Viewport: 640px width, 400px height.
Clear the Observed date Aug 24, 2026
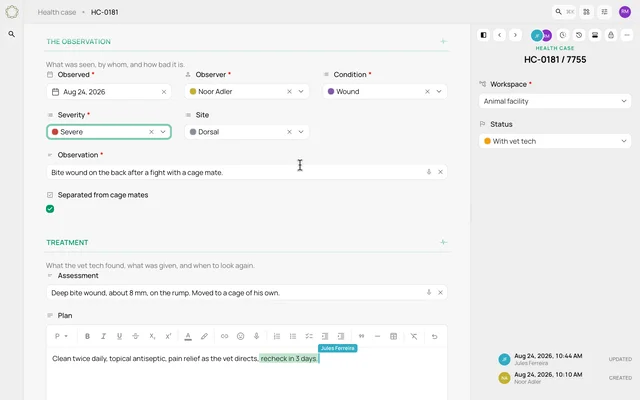pyautogui.click(x=164, y=92)
